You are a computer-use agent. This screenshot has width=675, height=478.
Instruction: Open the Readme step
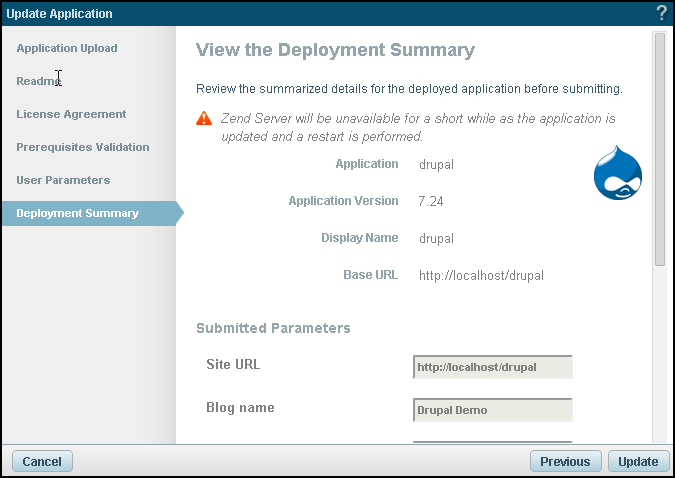pyautogui.click(x=39, y=81)
